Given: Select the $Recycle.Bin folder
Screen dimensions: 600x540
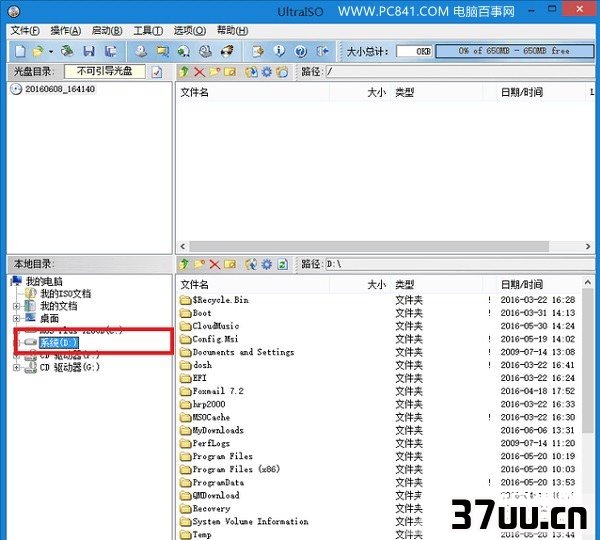Looking at the screenshot, I should point(220,300).
